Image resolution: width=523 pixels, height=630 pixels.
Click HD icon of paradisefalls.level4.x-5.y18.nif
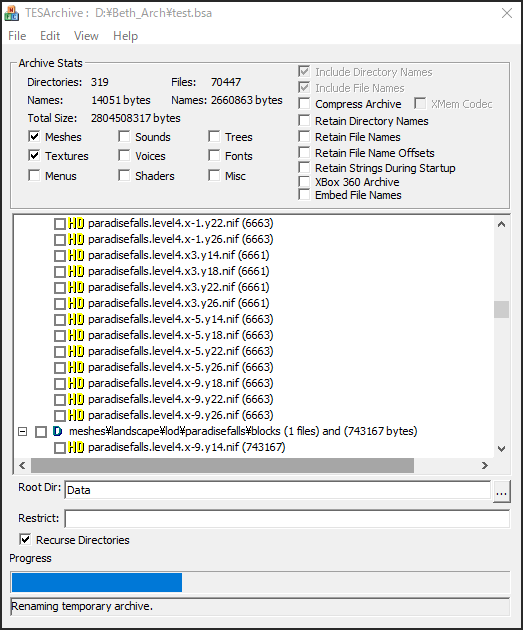pos(76,335)
